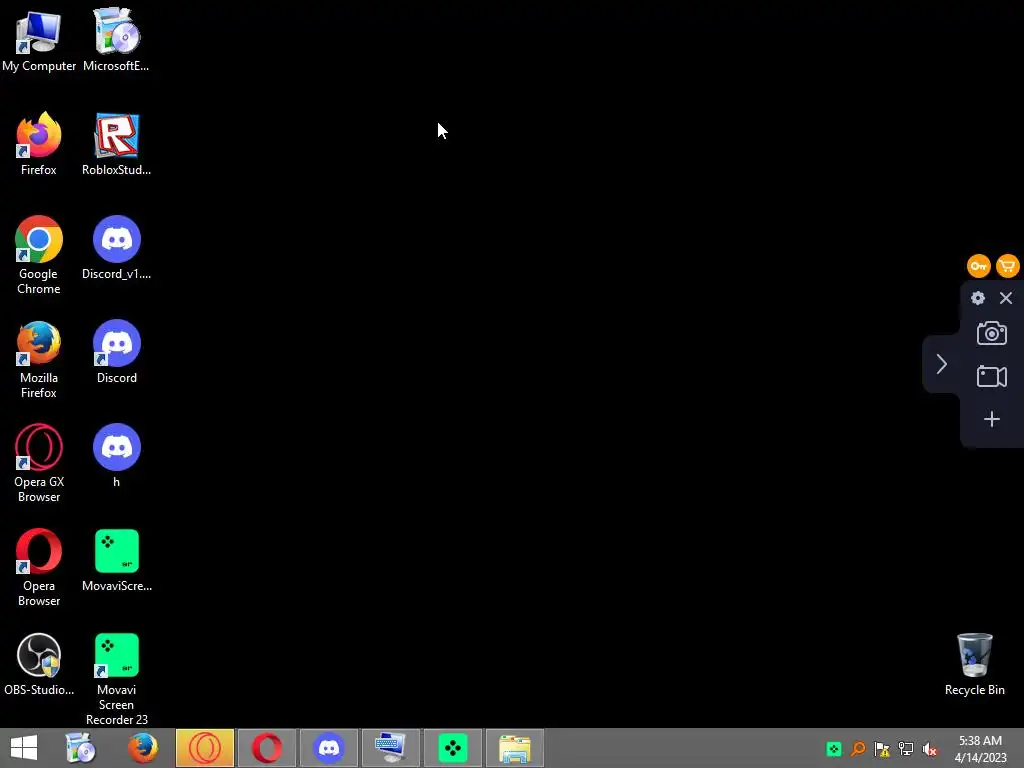Open the Windows Start button
The image size is (1024, 768).
coord(24,748)
